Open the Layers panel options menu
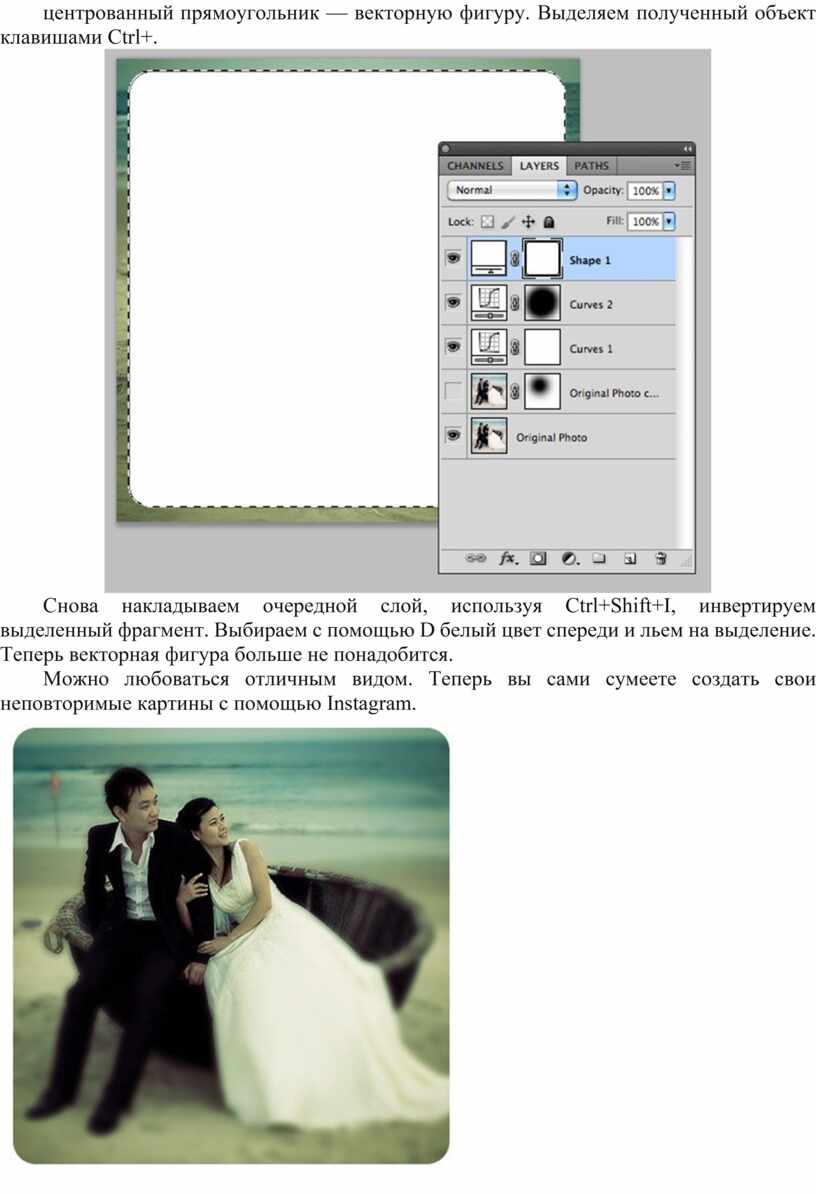The height and width of the screenshot is (1194, 816). [x=682, y=165]
